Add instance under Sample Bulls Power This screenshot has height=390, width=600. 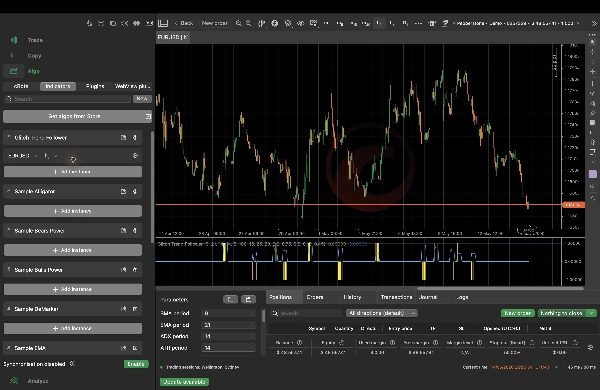(73, 289)
